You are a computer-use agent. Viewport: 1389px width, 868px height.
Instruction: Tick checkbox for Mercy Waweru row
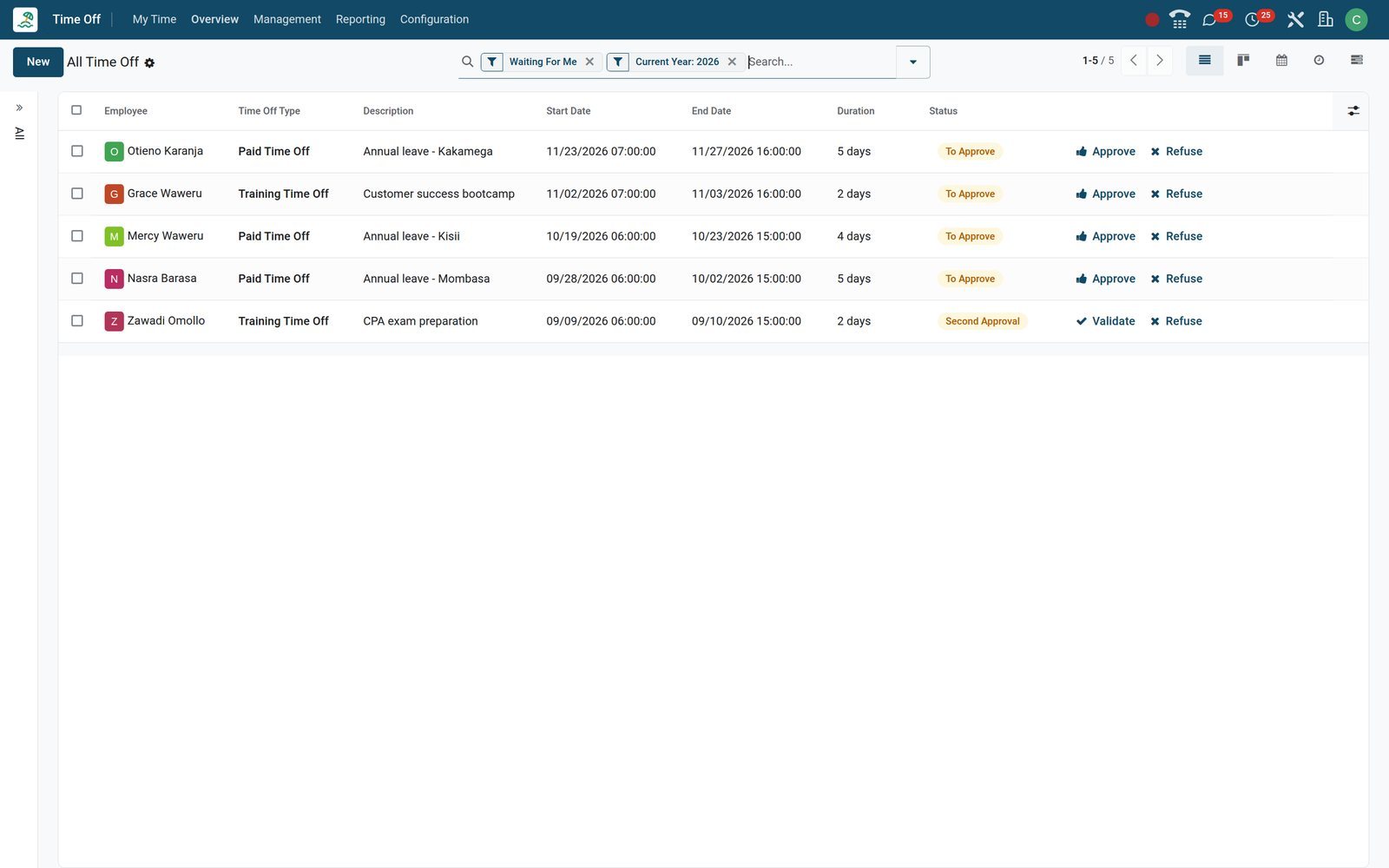tap(77, 236)
